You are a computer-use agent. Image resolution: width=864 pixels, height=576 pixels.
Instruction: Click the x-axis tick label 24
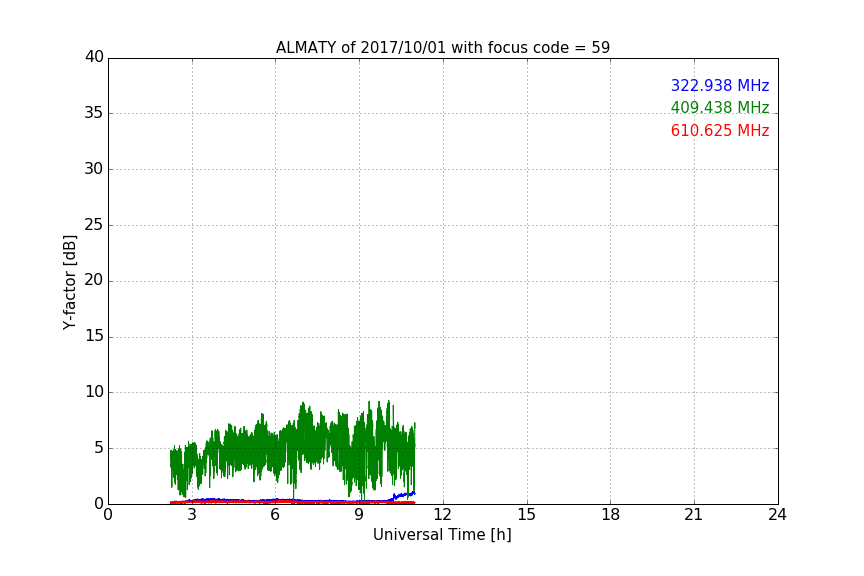pyautogui.click(x=777, y=515)
